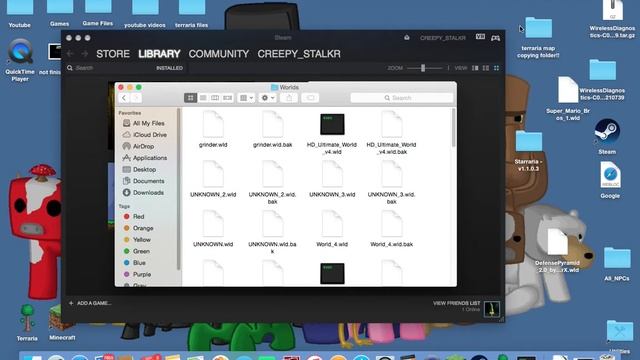Screen dimensions: 640x360
Task: Select the UNKNOWN_2.wld file
Action: (x=213, y=180)
